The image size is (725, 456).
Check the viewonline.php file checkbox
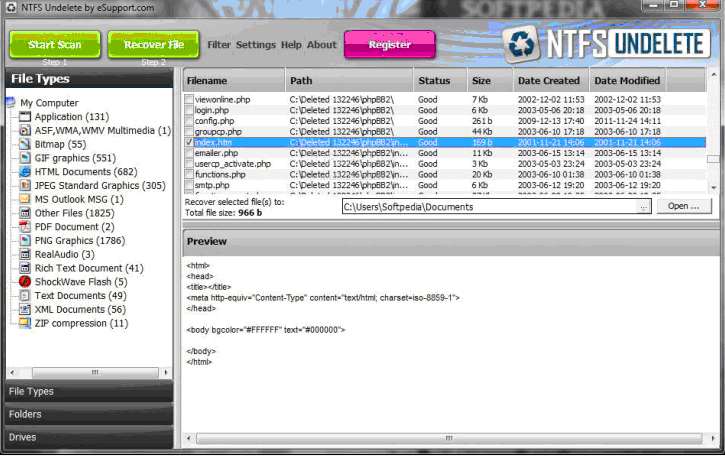[x=189, y=99]
